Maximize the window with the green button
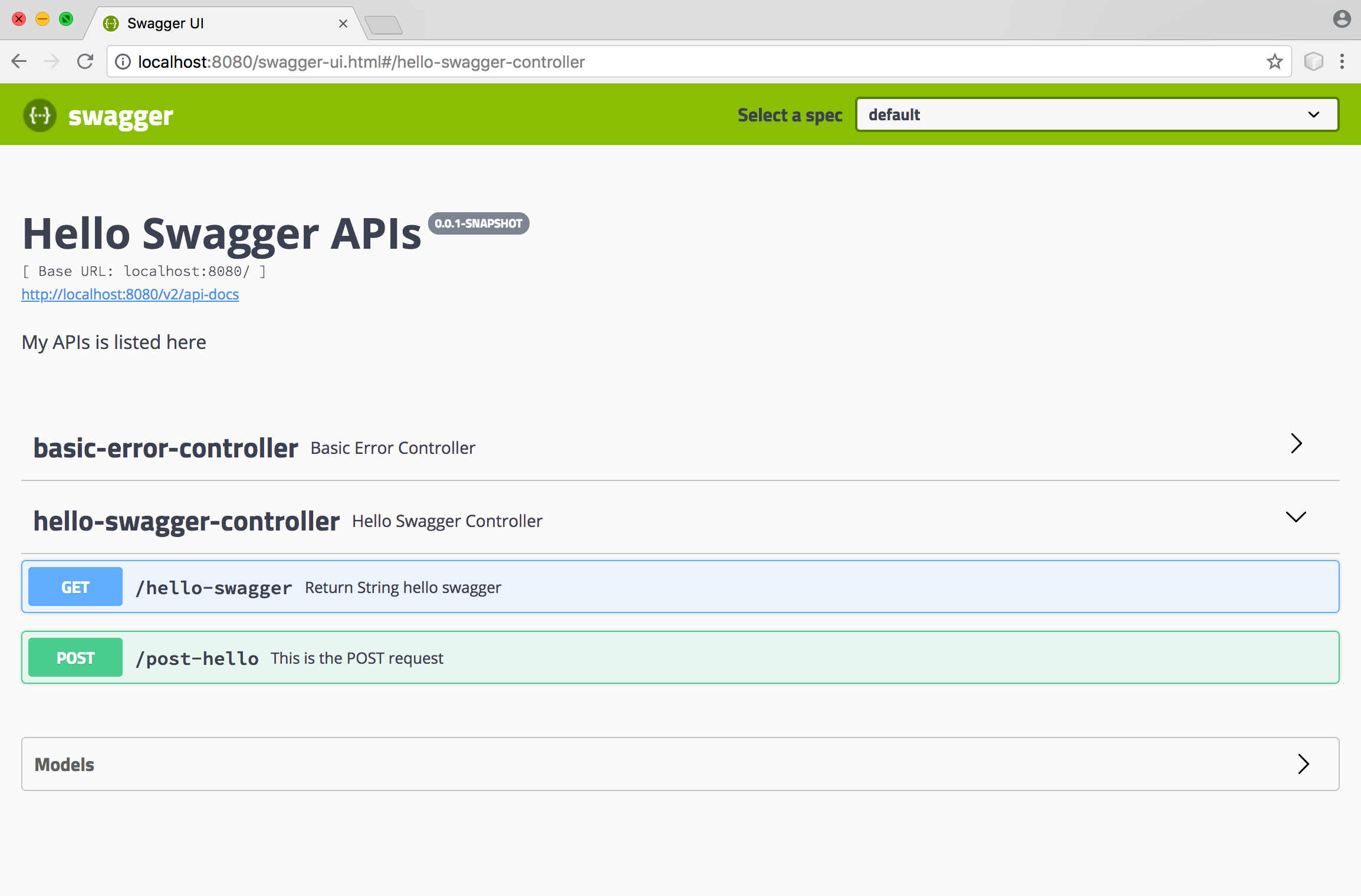The width and height of the screenshot is (1361, 896). [66, 19]
